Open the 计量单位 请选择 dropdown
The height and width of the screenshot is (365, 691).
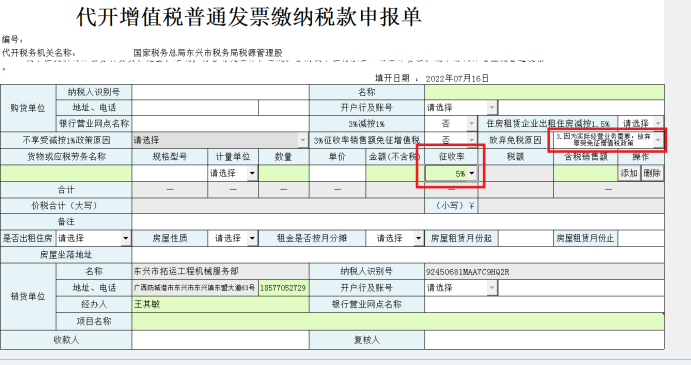[233, 173]
